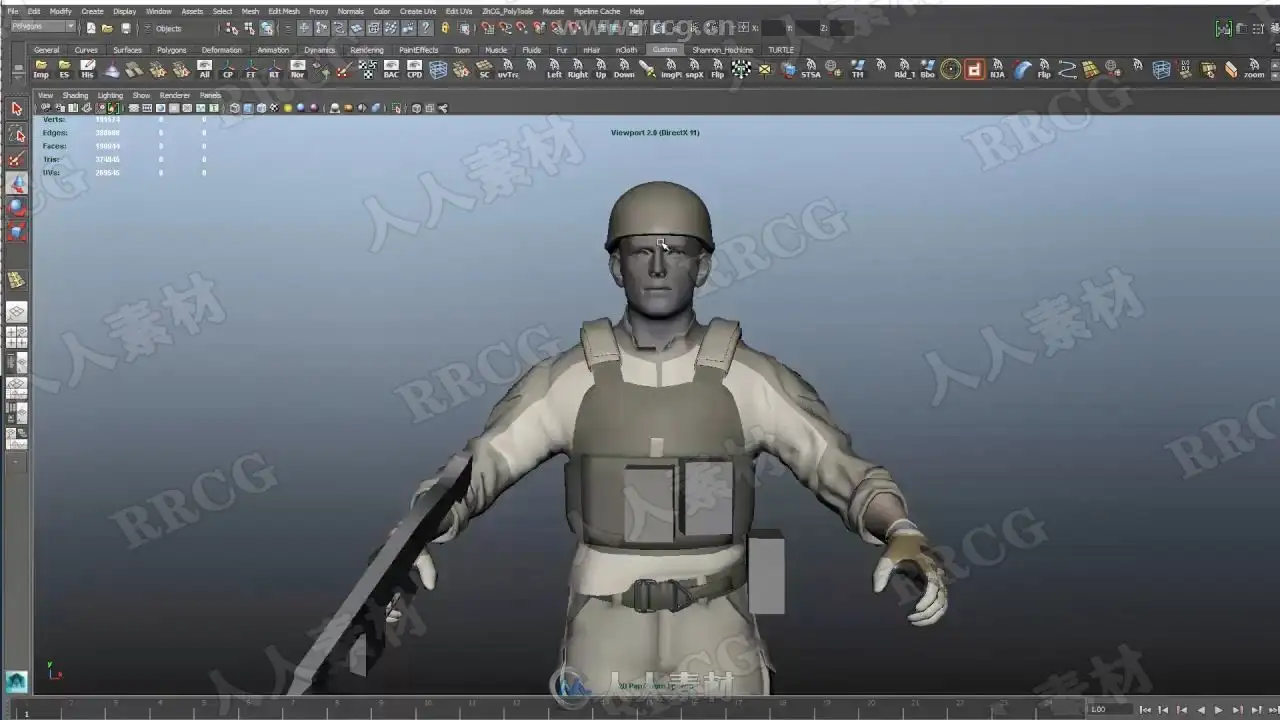The width and height of the screenshot is (1280, 720).
Task: Click the Z coordinate input field
Action: tap(842, 28)
